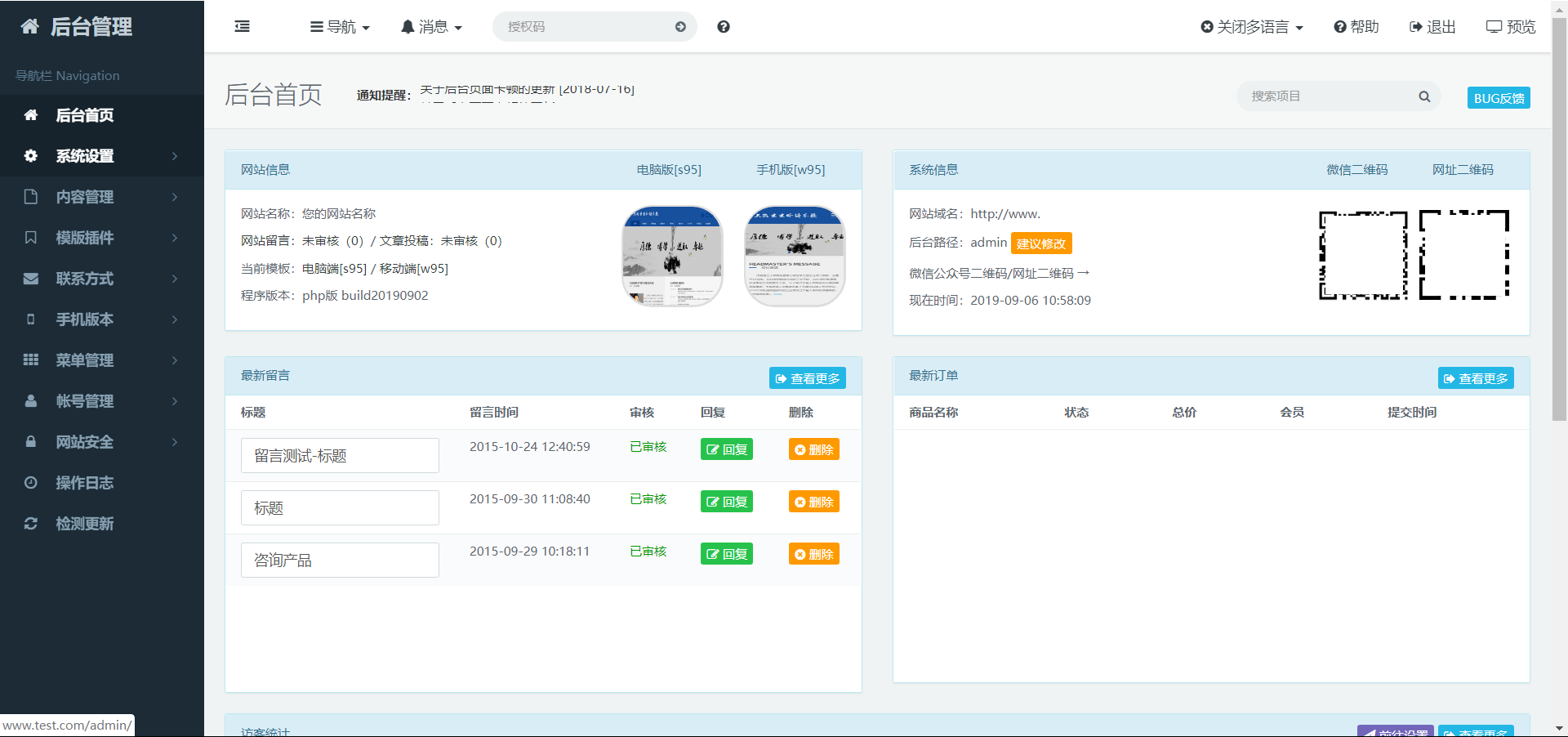Open the 关闭多语言 dropdown

pyautogui.click(x=1251, y=27)
